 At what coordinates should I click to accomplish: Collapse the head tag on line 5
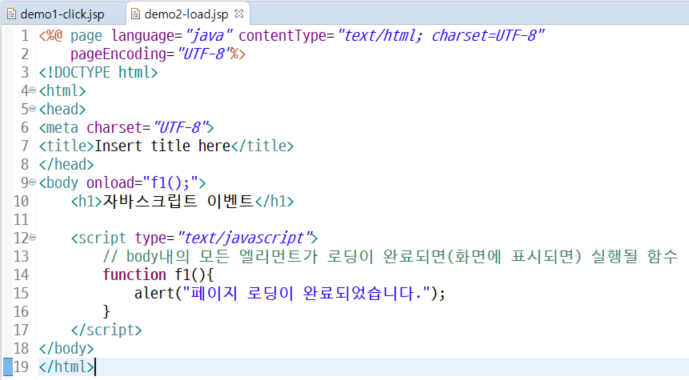pyautogui.click(x=32, y=109)
